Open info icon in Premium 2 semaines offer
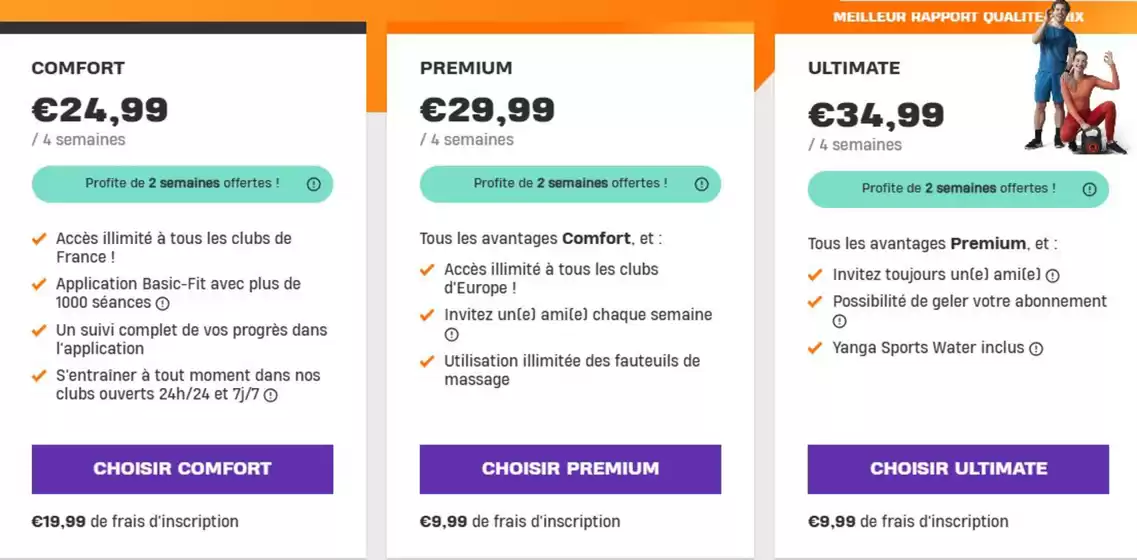 click(x=702, y=184)
